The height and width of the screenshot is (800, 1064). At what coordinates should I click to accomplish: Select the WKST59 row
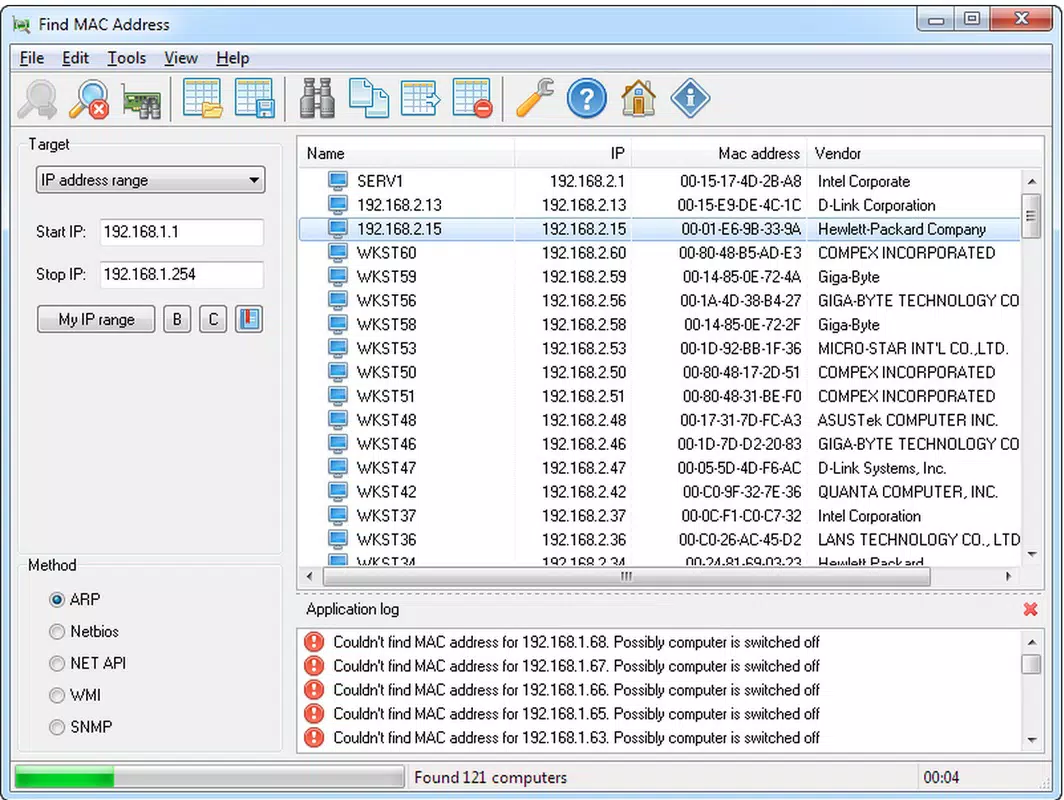click(660, 277)
